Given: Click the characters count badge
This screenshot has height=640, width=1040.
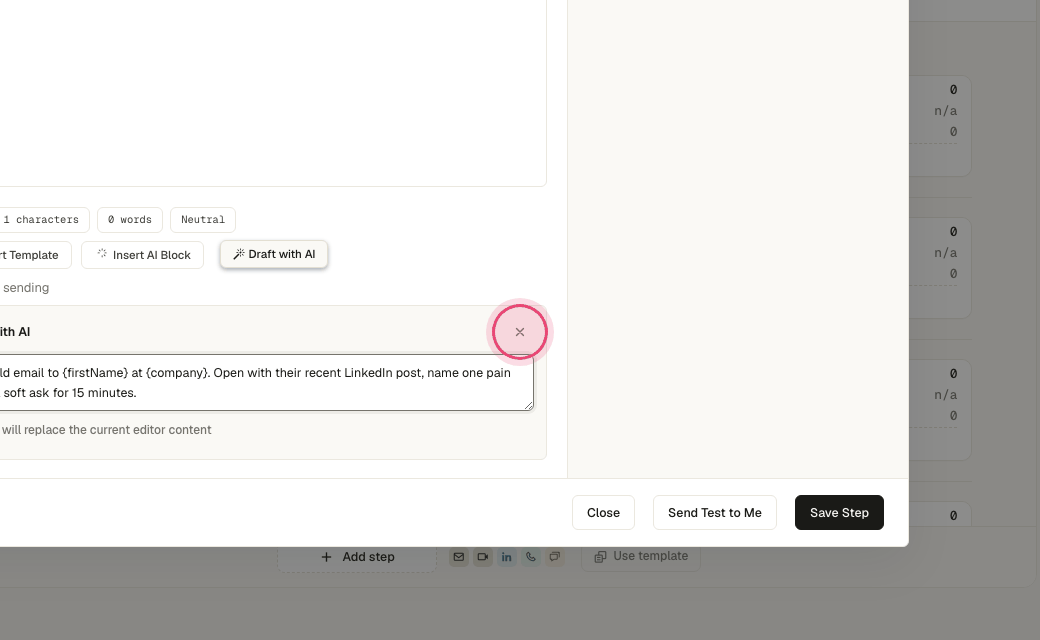Looking at the screenshot, I should (x=44, y=220).
